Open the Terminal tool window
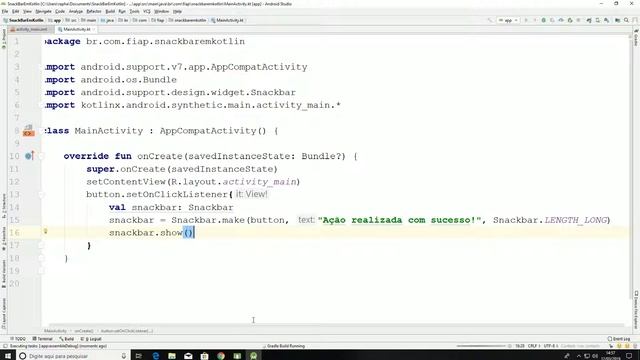Image resolution: width=640 pixels, height=360 pixels. click(43, 339)
